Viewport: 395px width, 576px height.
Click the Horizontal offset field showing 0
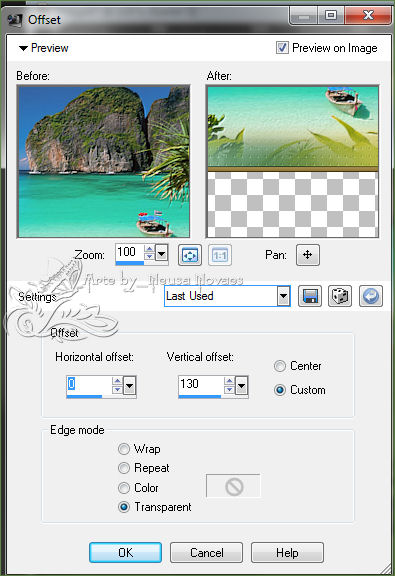click(89, 385)
